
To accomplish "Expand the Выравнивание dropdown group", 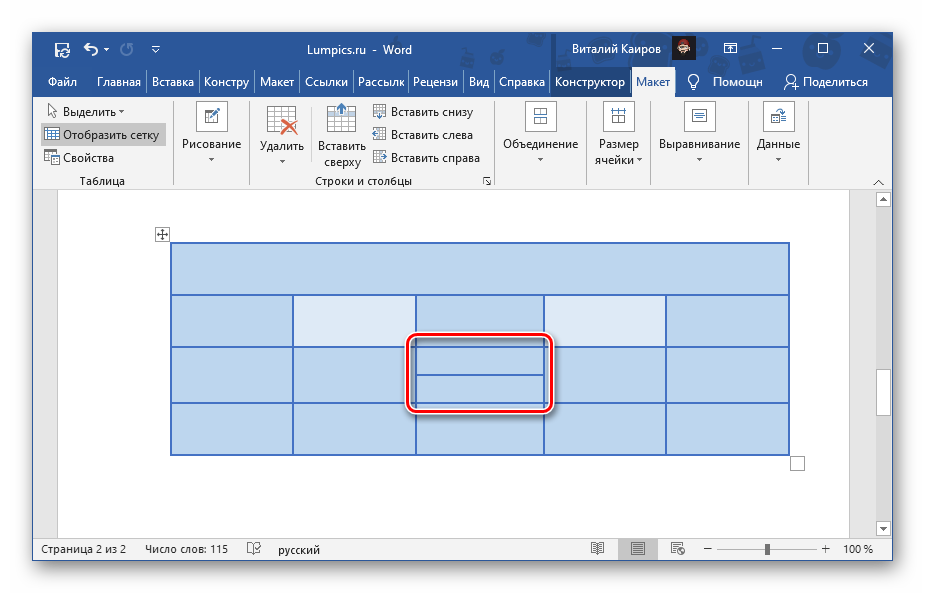I will (699, 133).
